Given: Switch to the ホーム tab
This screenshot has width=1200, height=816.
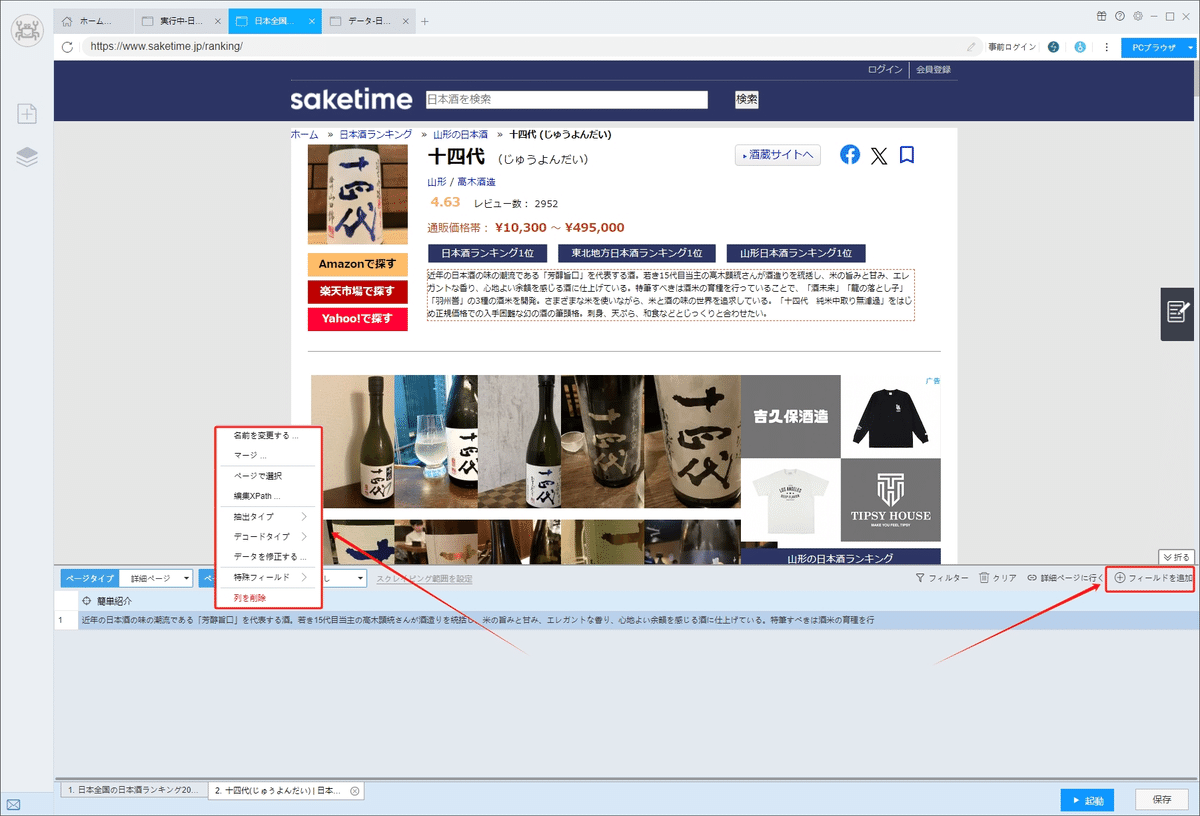Looking at the screenshot, I should pos(93,21).
